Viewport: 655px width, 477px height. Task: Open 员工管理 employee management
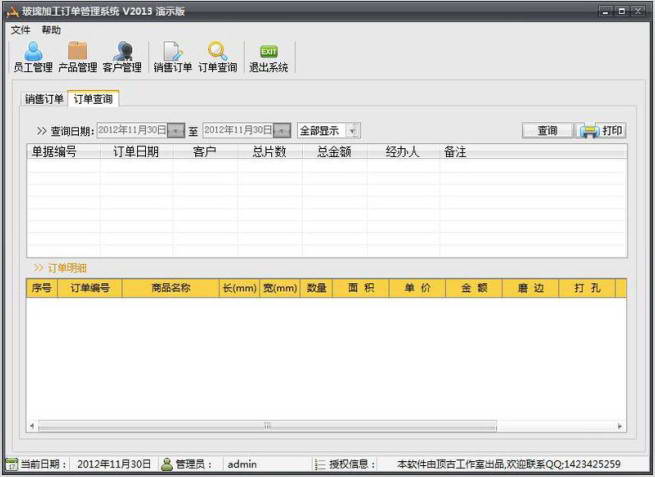coord(33,57)
